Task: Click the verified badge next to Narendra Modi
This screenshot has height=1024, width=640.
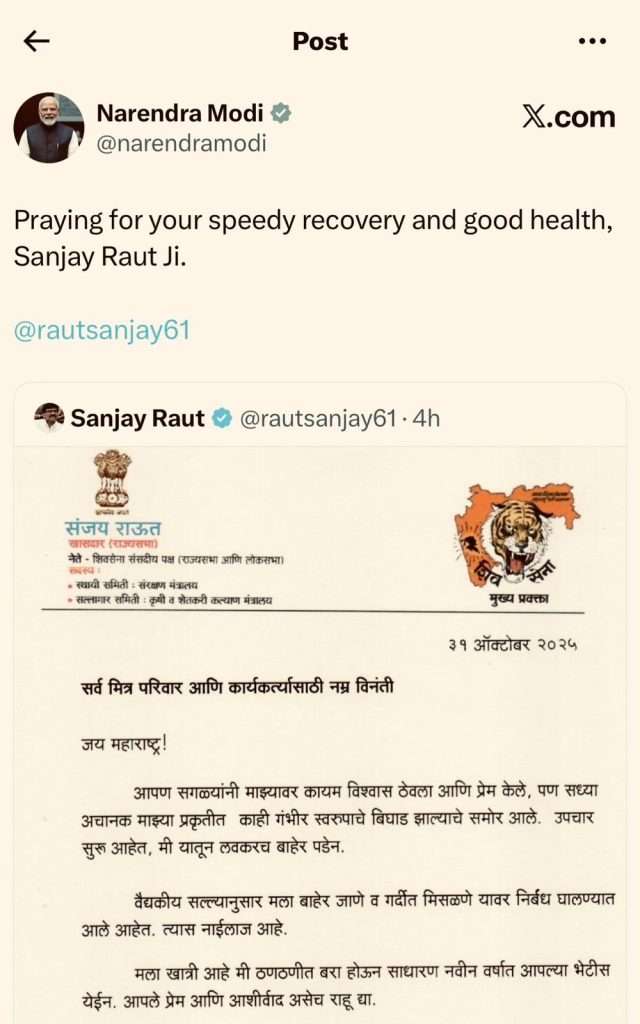Action: coord(281,113)
